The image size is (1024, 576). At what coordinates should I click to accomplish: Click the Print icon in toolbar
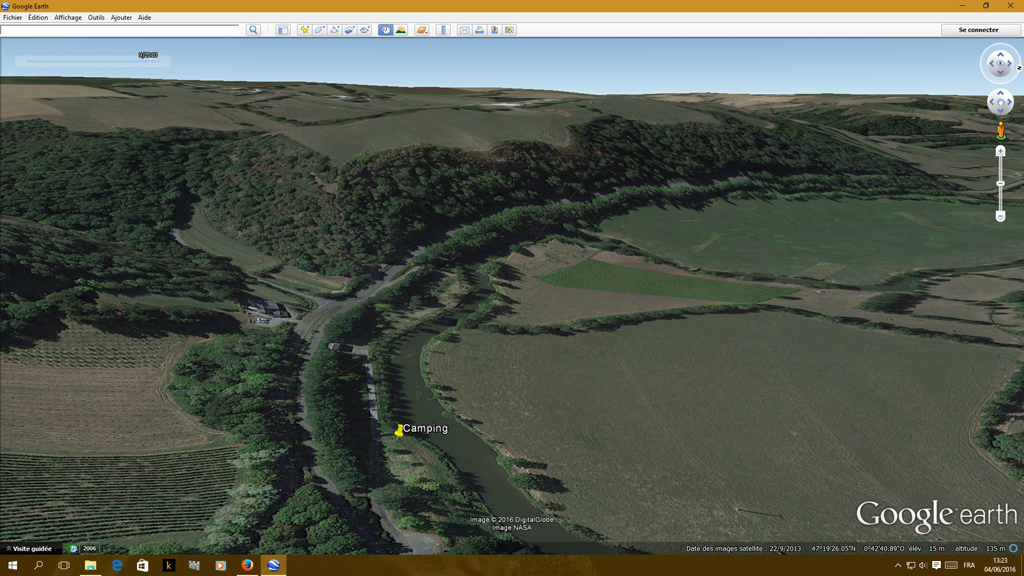[x=479, y=30]
